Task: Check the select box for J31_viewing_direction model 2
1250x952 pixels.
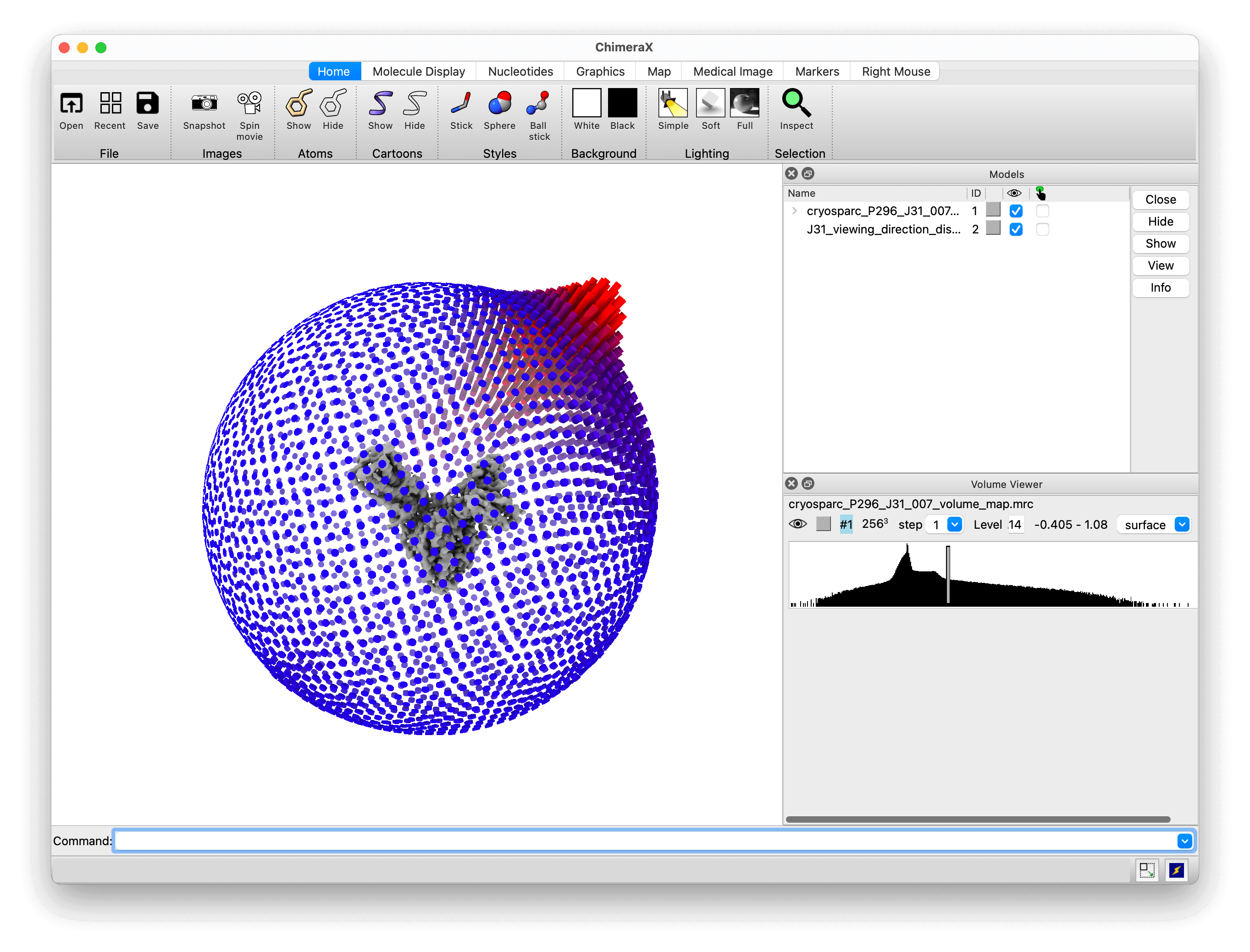Action: 1043,229
